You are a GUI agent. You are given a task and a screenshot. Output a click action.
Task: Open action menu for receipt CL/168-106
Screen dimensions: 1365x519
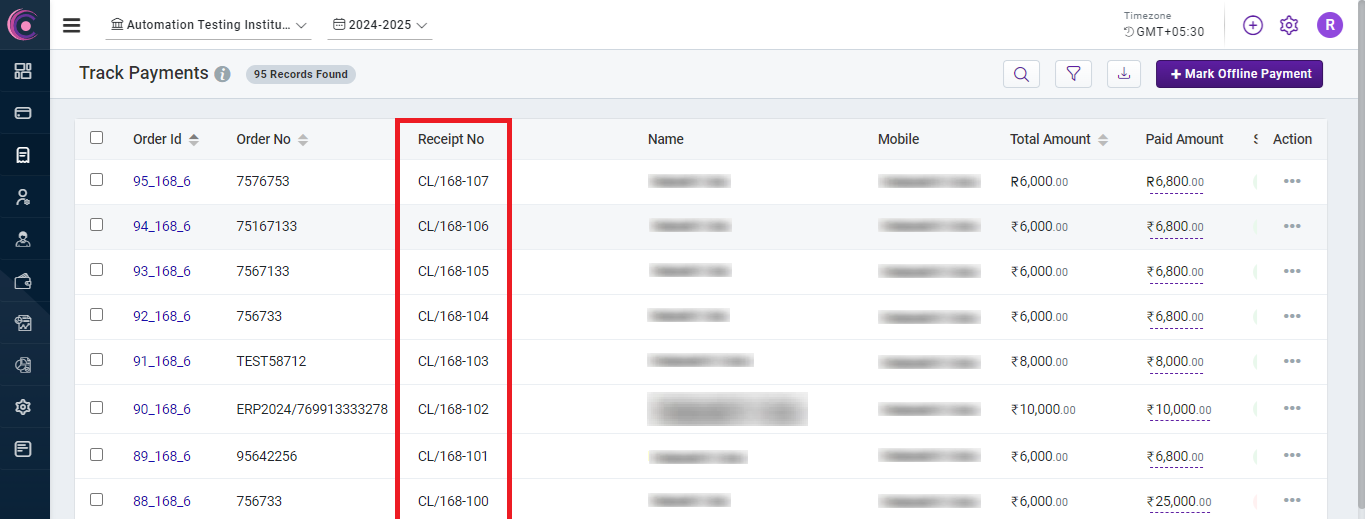click(x=1292, y=226)
